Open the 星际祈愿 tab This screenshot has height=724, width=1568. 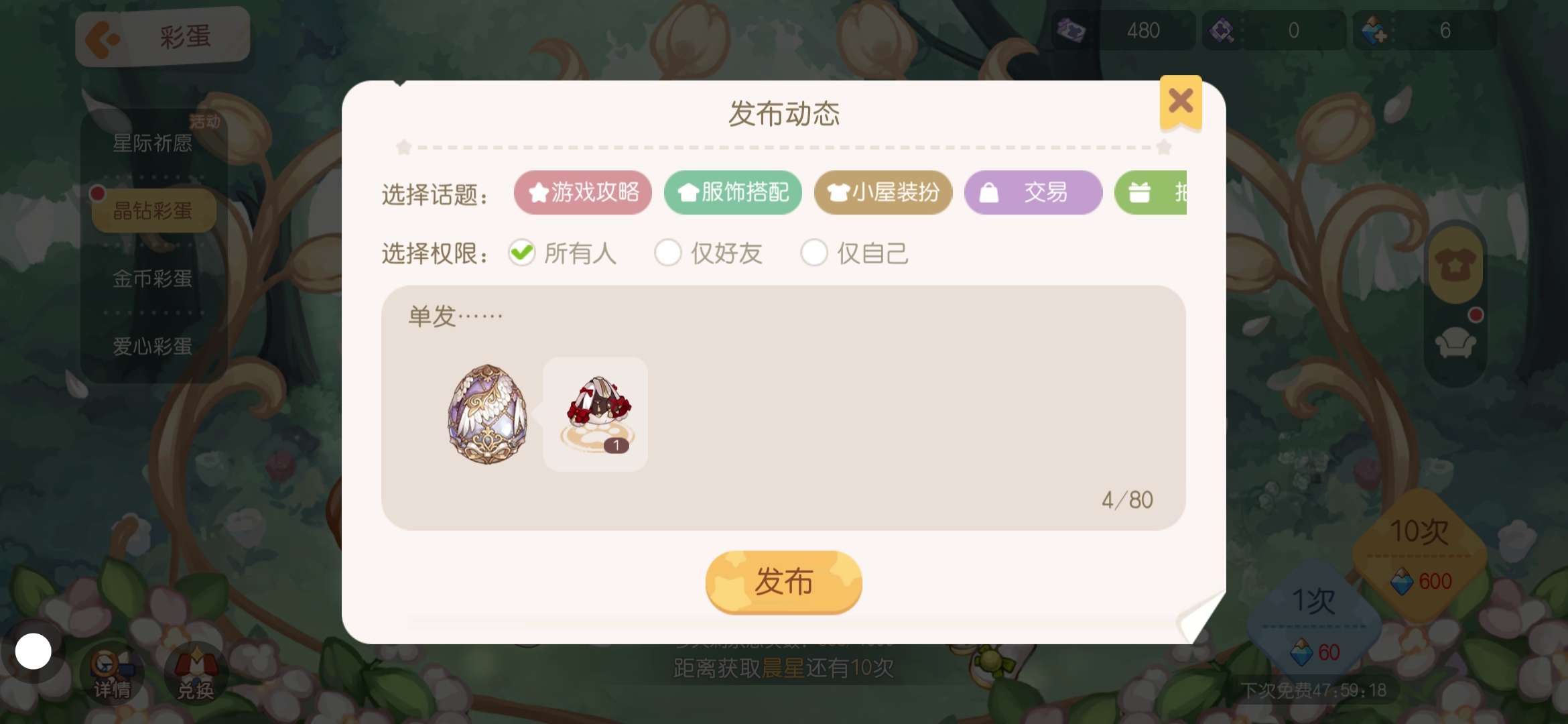pyautogui.click(x=153, y=143)
